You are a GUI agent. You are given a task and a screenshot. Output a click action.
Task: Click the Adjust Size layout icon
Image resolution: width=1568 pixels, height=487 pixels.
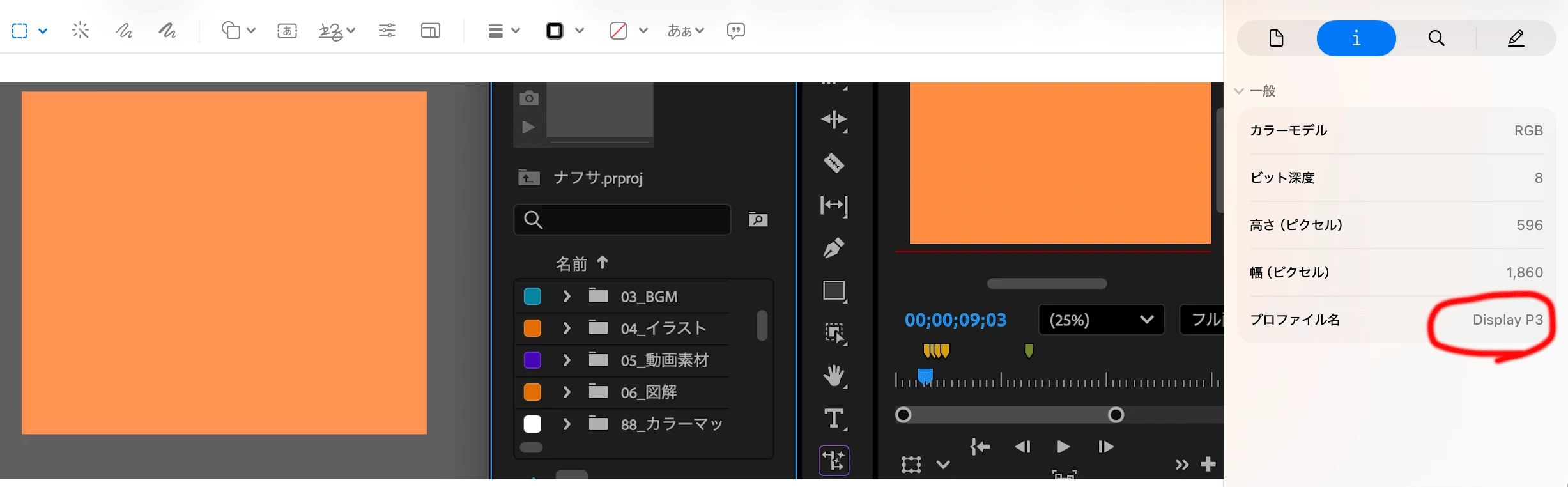coord(431,31)
